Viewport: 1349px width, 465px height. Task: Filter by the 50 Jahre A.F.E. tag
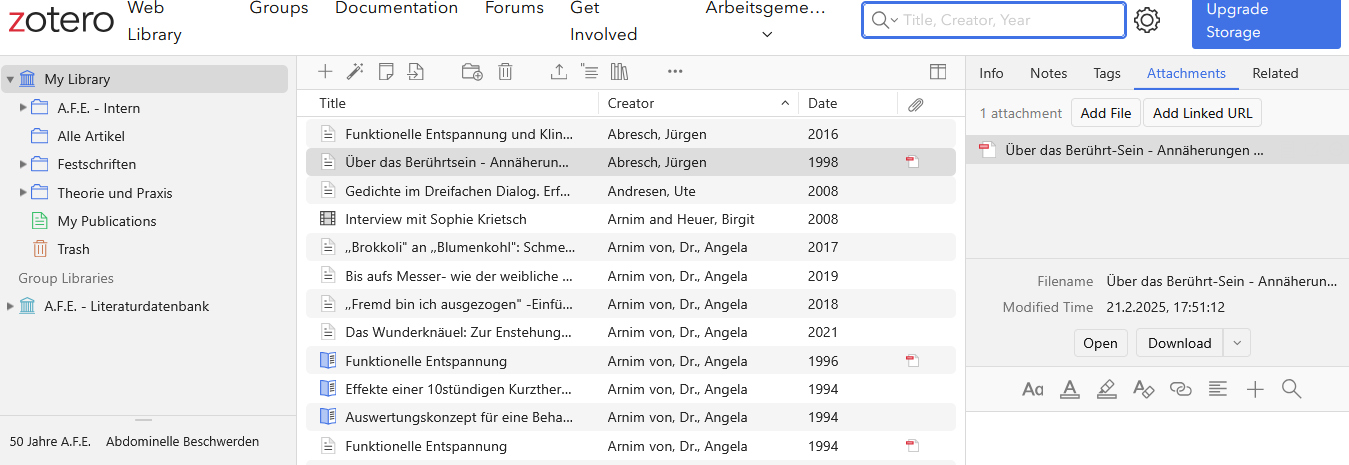click(x=50, y=441)
